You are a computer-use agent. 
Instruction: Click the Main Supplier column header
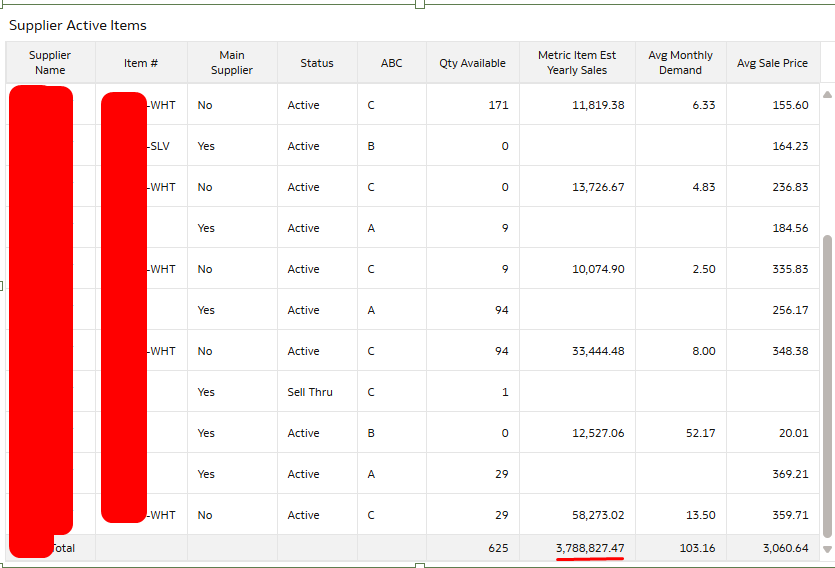[x=232, y=63]
